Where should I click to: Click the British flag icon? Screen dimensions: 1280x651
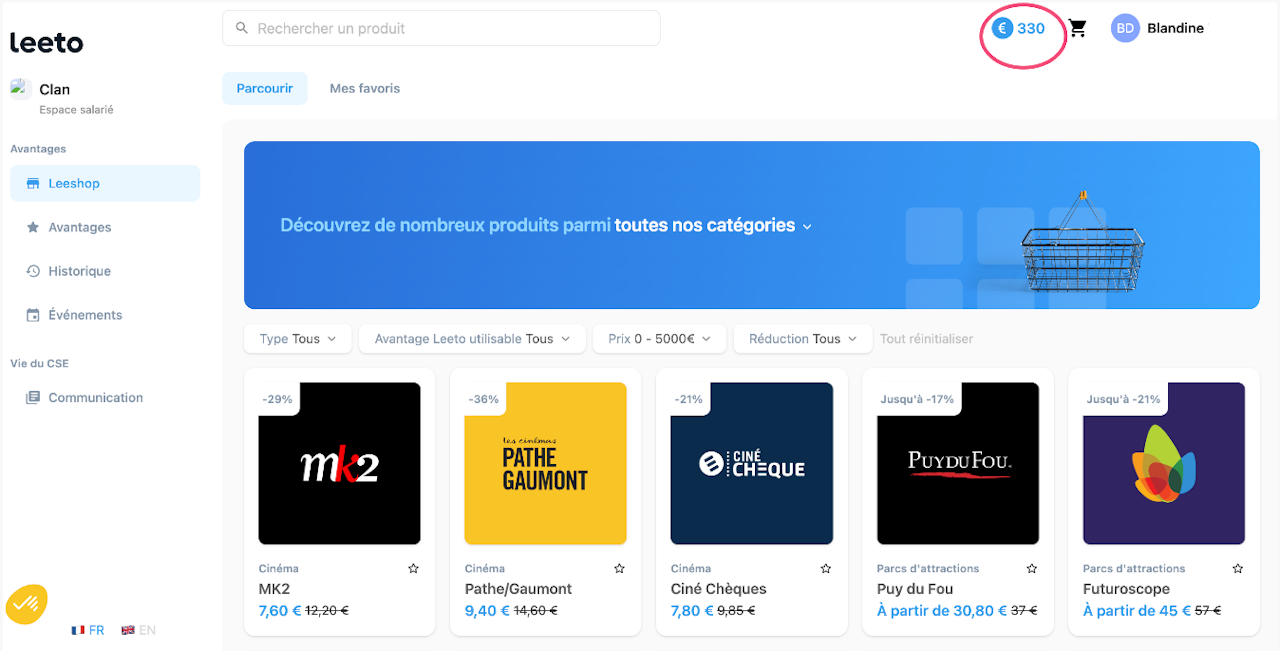pyautogui.click(x=128, y=630)
